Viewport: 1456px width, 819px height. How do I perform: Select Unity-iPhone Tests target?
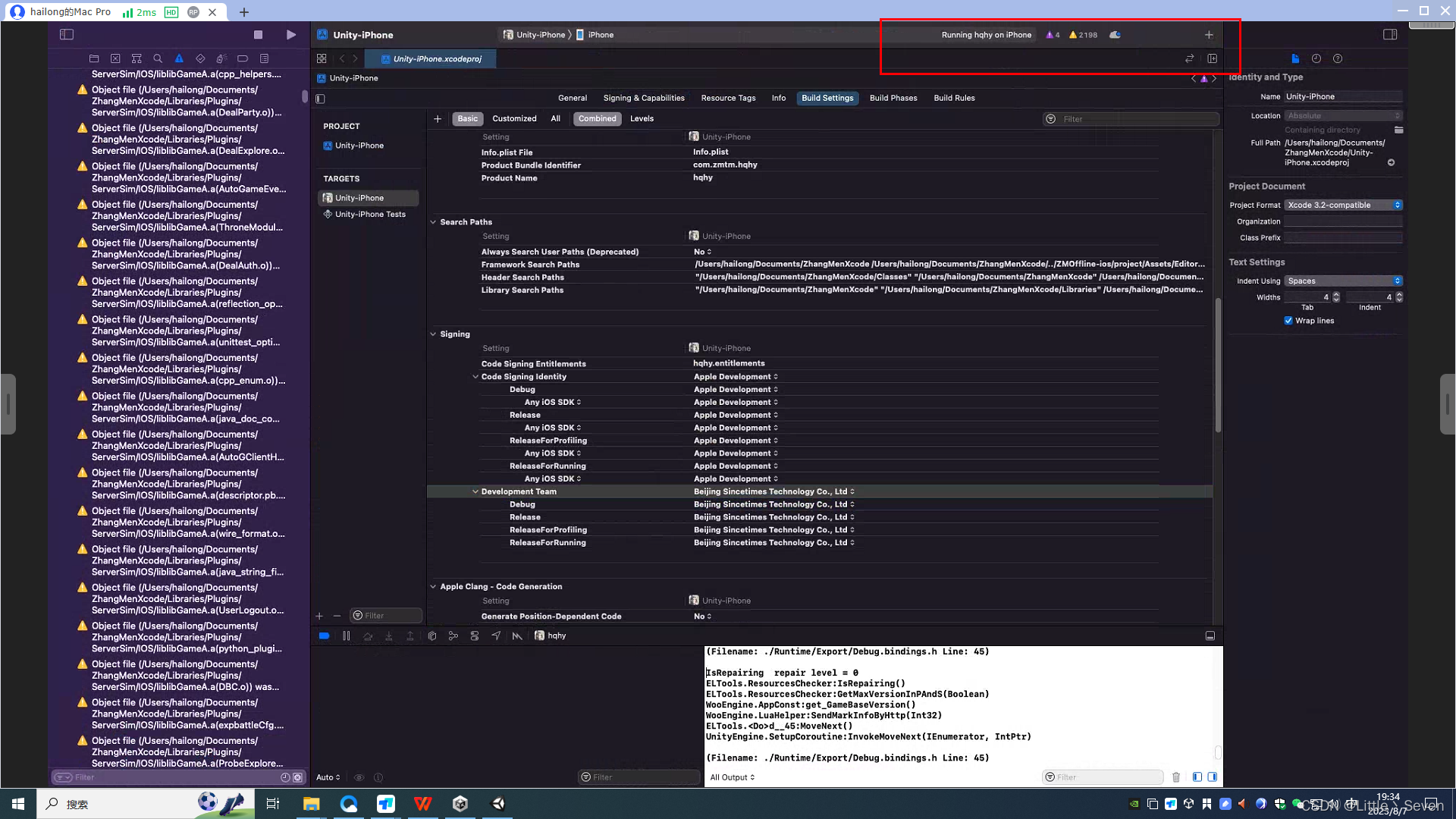tap(370, 215)
